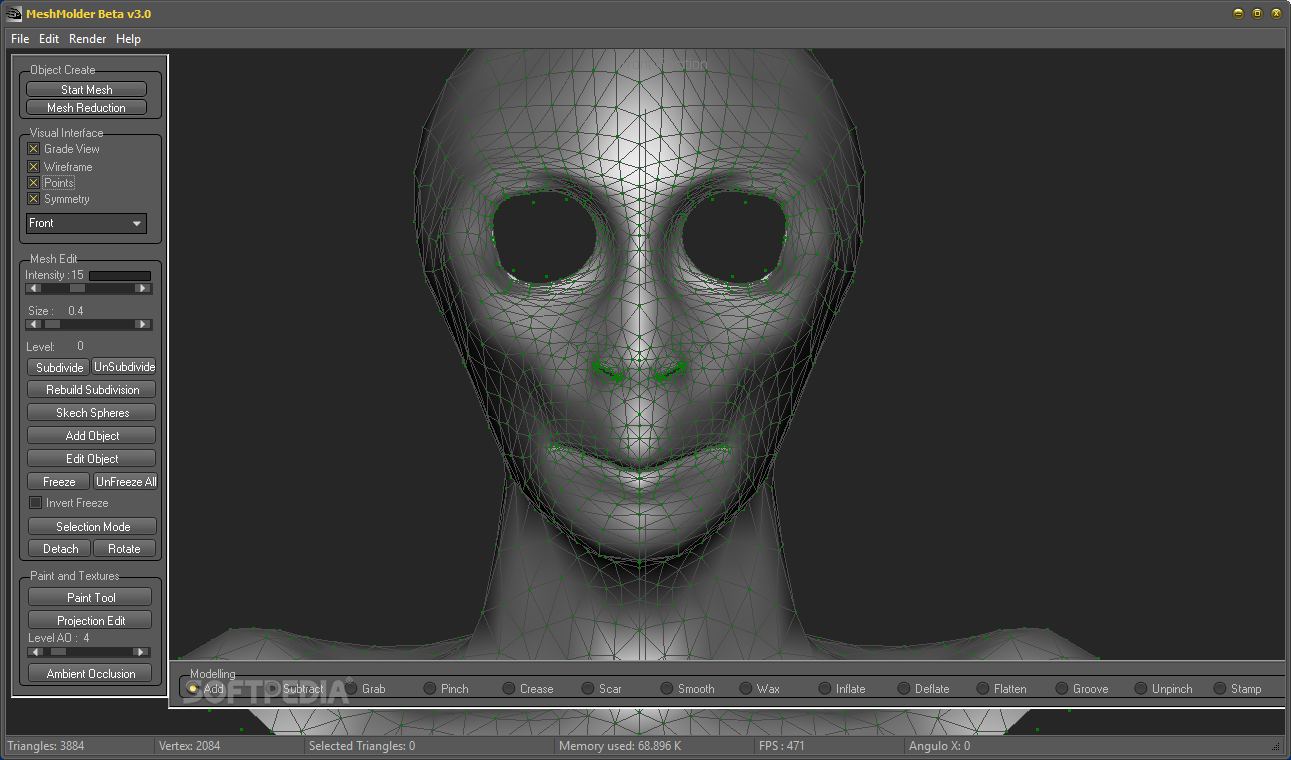
Task: Switch to the Pinch modelling tool
Action: point(430,688)
